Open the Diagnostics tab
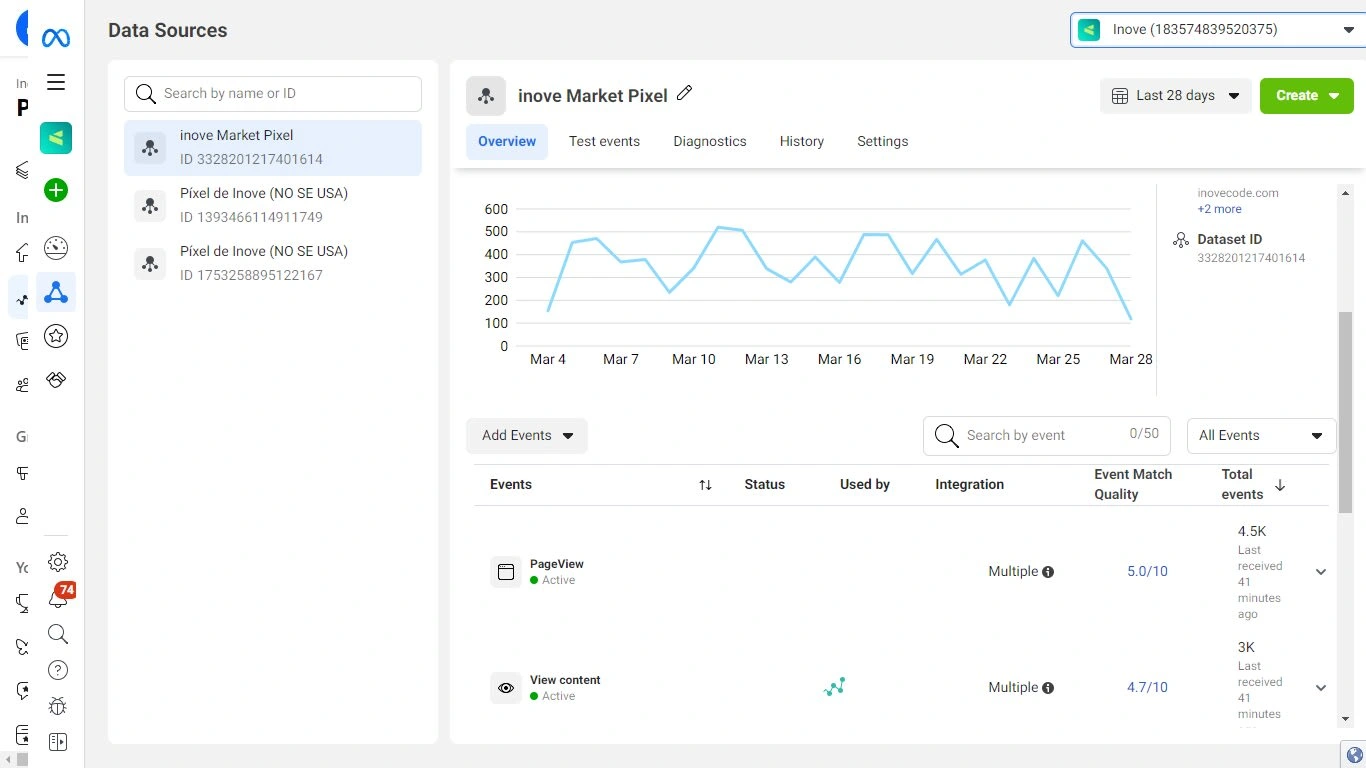This screenshot has height=768, width=1366. 710,142
